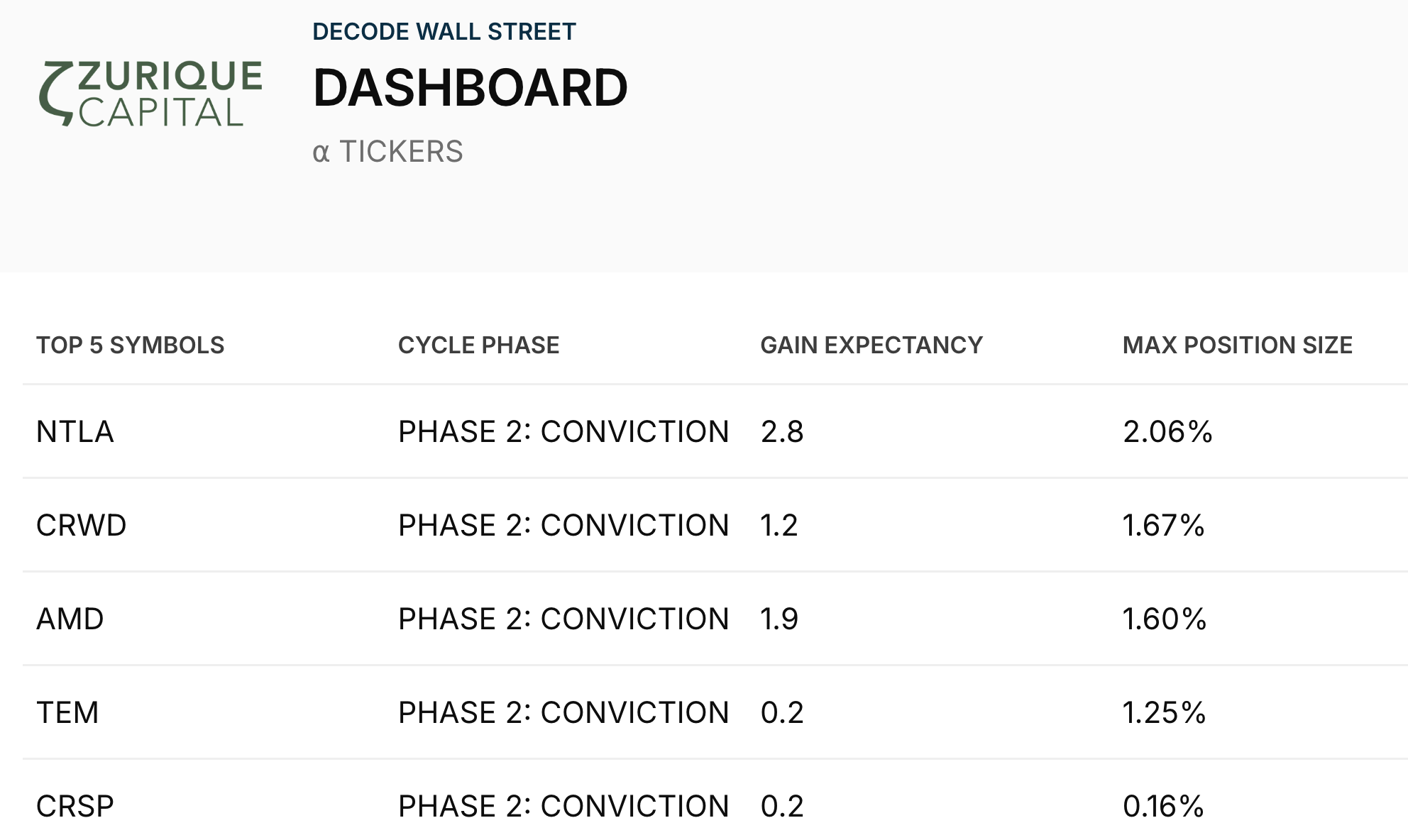Click the Dashboard heading

click(470, 89)
